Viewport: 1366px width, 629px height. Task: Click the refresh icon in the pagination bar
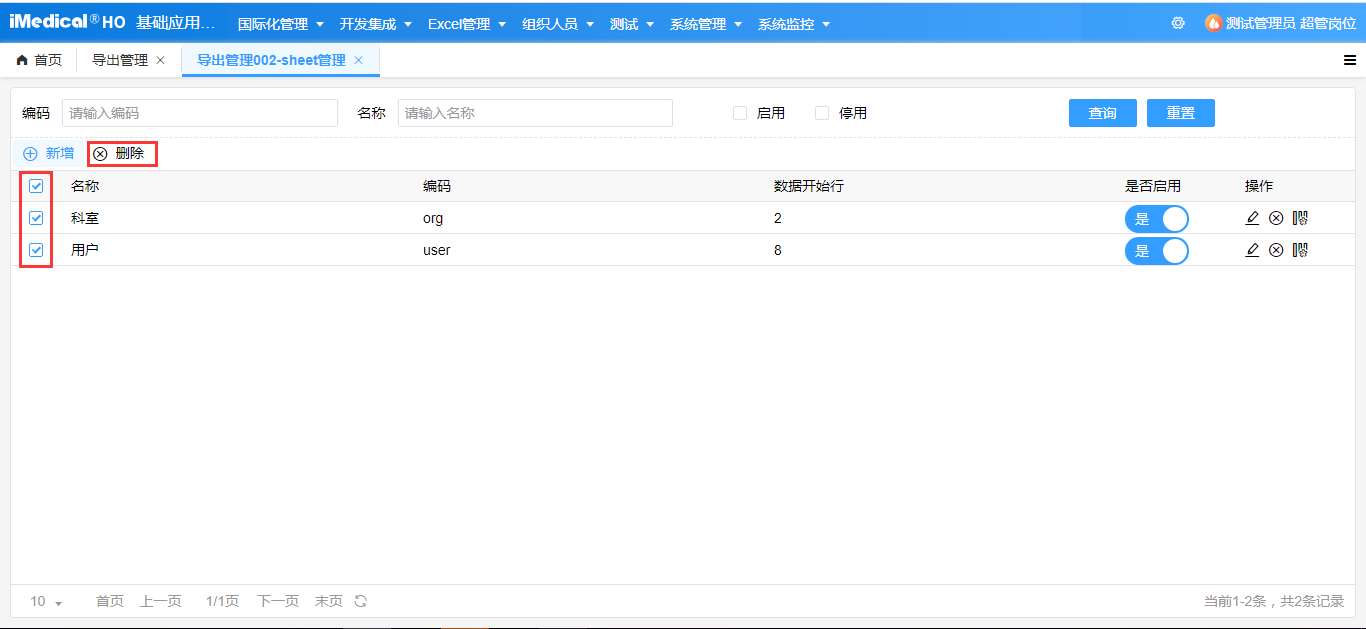(x=359, y=601)
